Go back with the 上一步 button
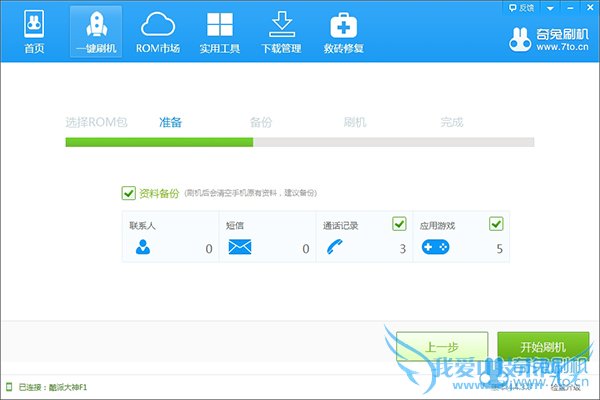The image size is (600, 400). 442,347
